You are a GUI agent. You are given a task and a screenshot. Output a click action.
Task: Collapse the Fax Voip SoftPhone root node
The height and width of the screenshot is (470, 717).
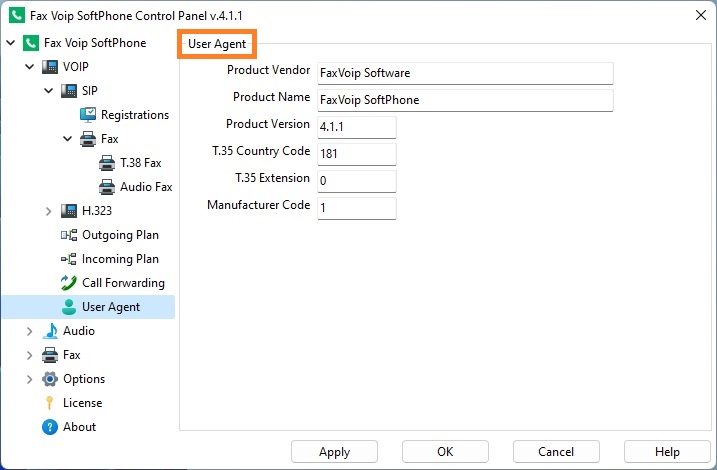tap(11, 43)
